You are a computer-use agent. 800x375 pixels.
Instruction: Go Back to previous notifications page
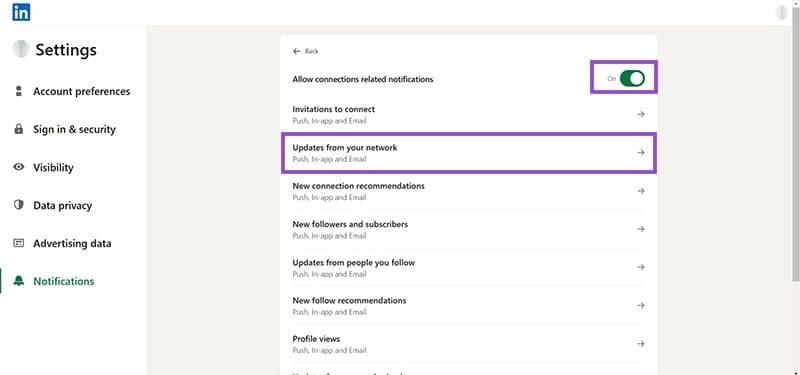click(x=306, y=51)
